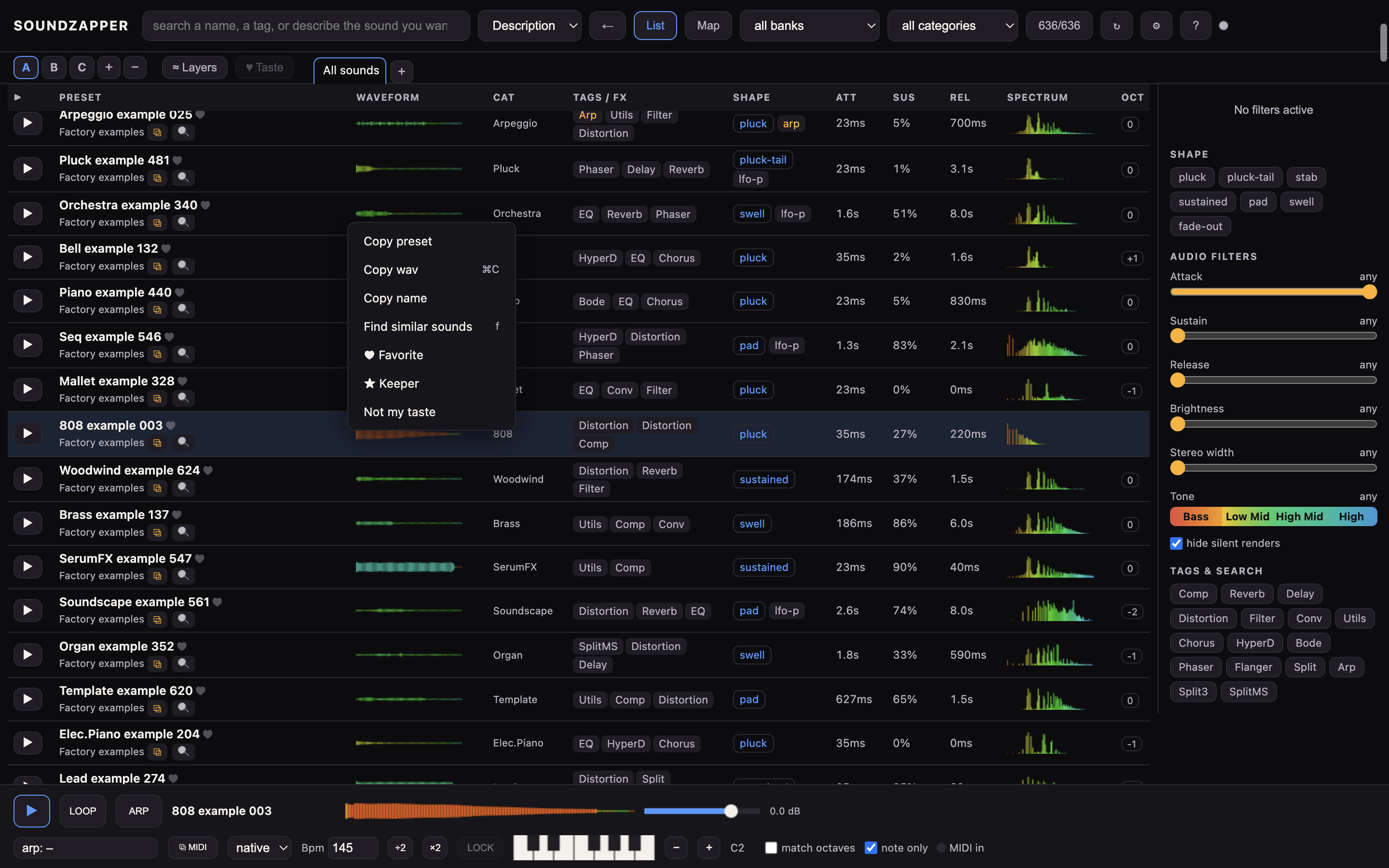This screenshot has height=868, width=1389.
Task: Toggle the ARP button
Action: (138, 811)
